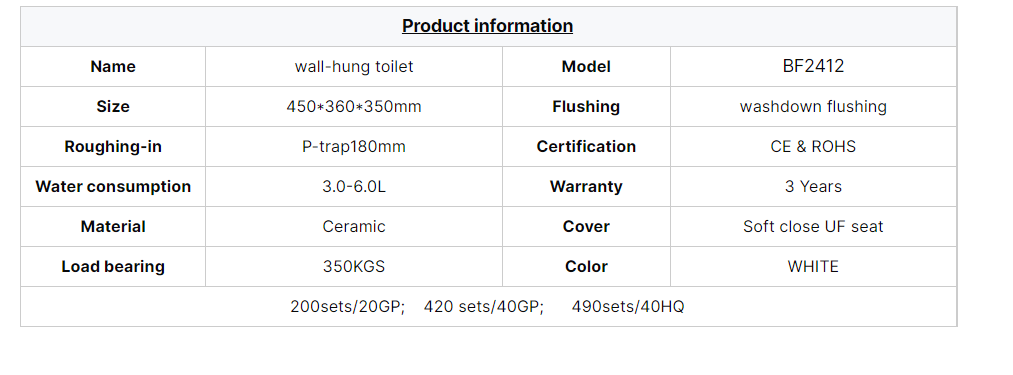Screen dimensions: 1013x375
Task: Click the 450*360*350mm dimensions value
Action: coord(354,107)
